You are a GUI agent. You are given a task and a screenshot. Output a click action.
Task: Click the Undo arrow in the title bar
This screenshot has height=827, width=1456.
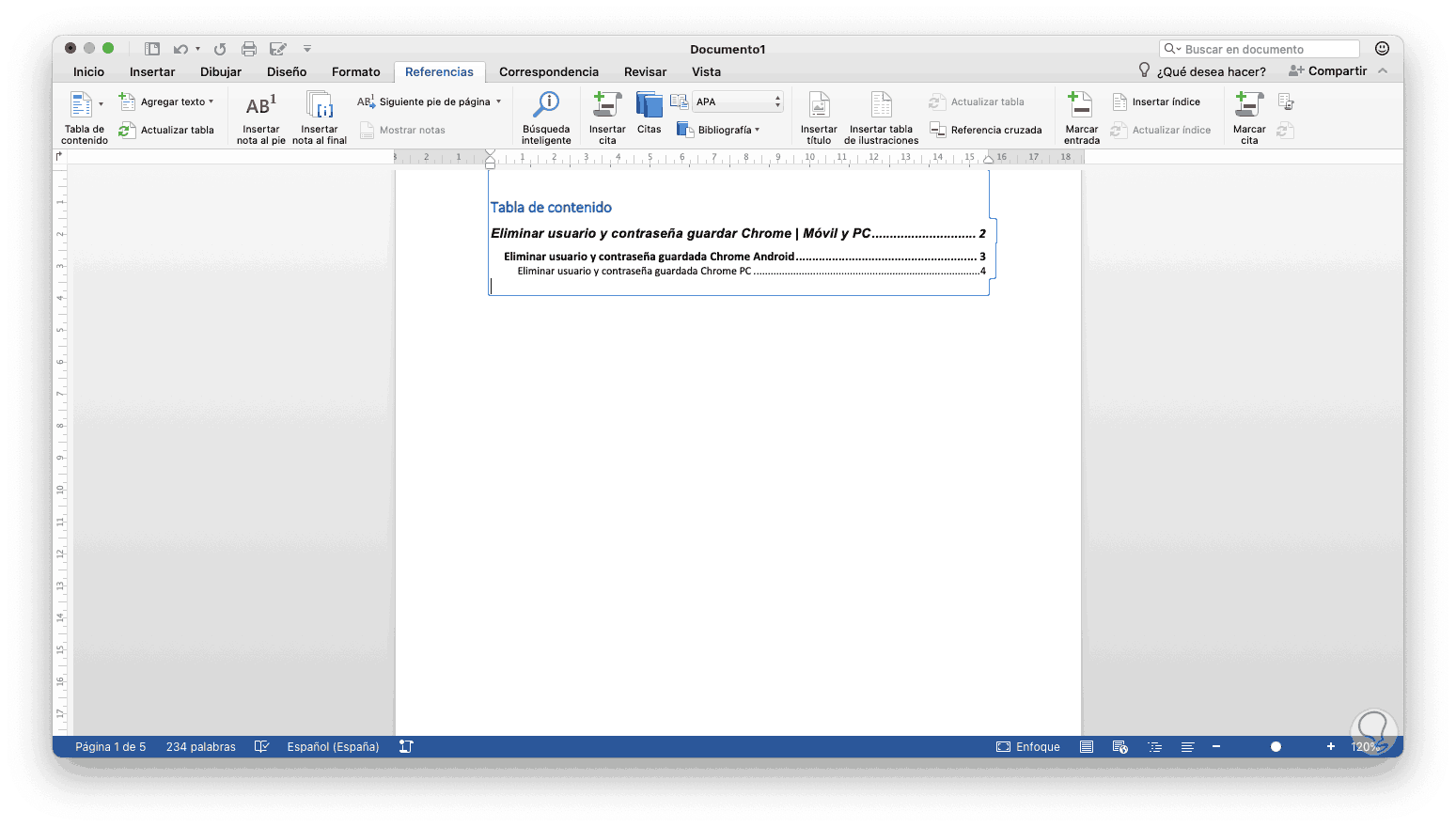click(x=180, y=49)
